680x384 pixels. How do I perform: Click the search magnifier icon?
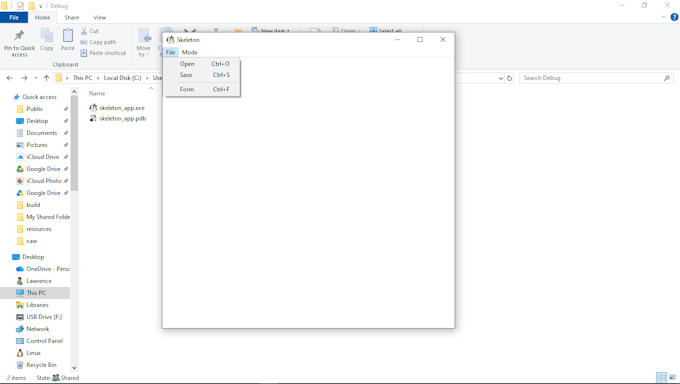click(x=667, y=78)
